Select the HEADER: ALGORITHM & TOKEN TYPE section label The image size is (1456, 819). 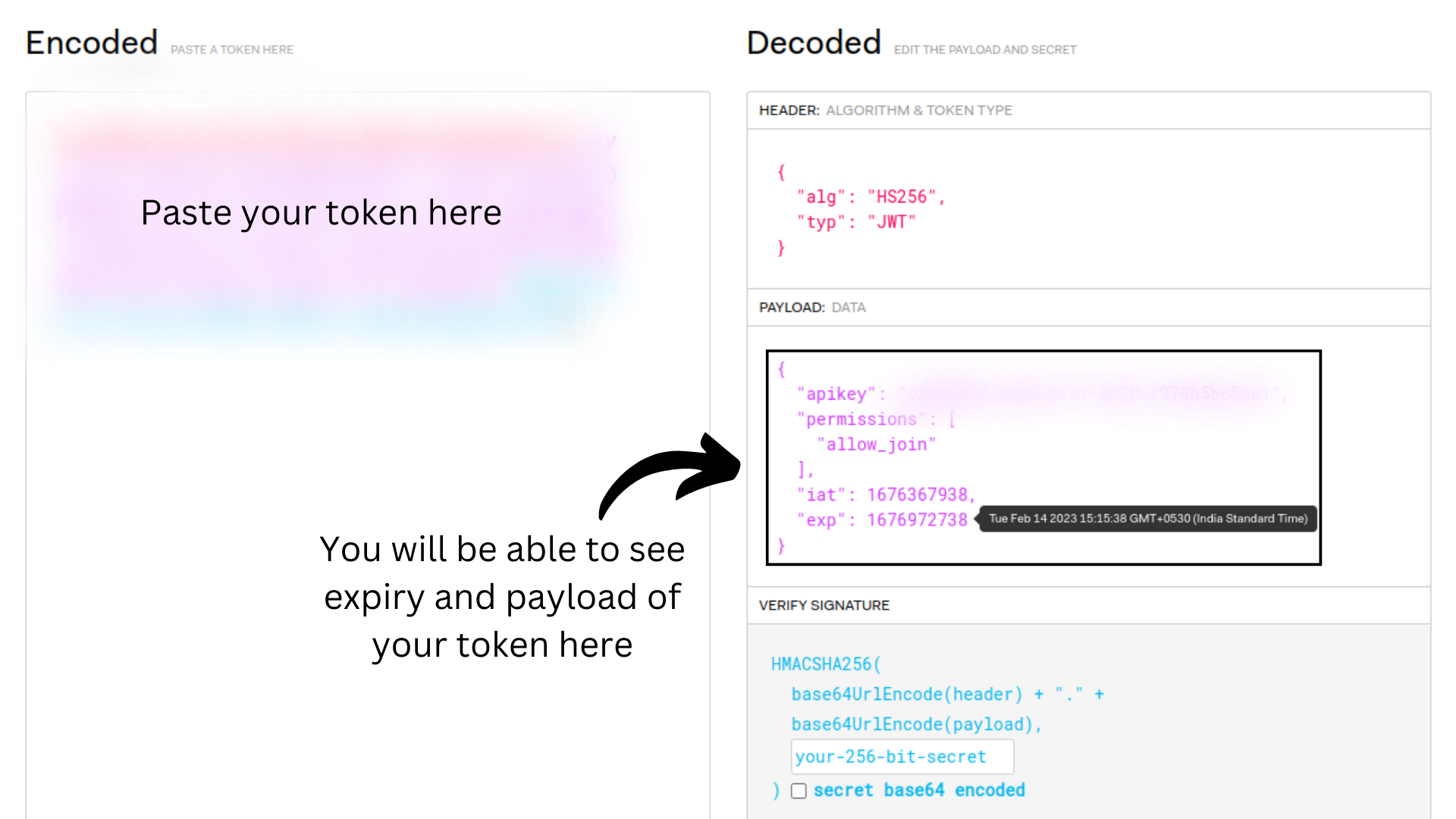click(886, 111)
